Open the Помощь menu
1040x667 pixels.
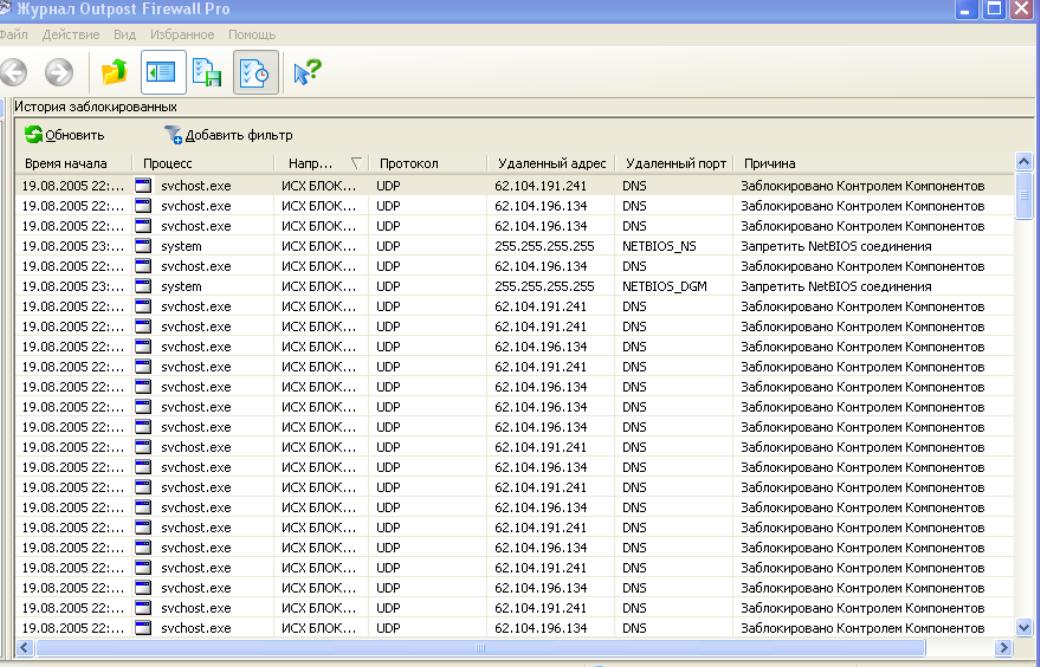[251, 34]
